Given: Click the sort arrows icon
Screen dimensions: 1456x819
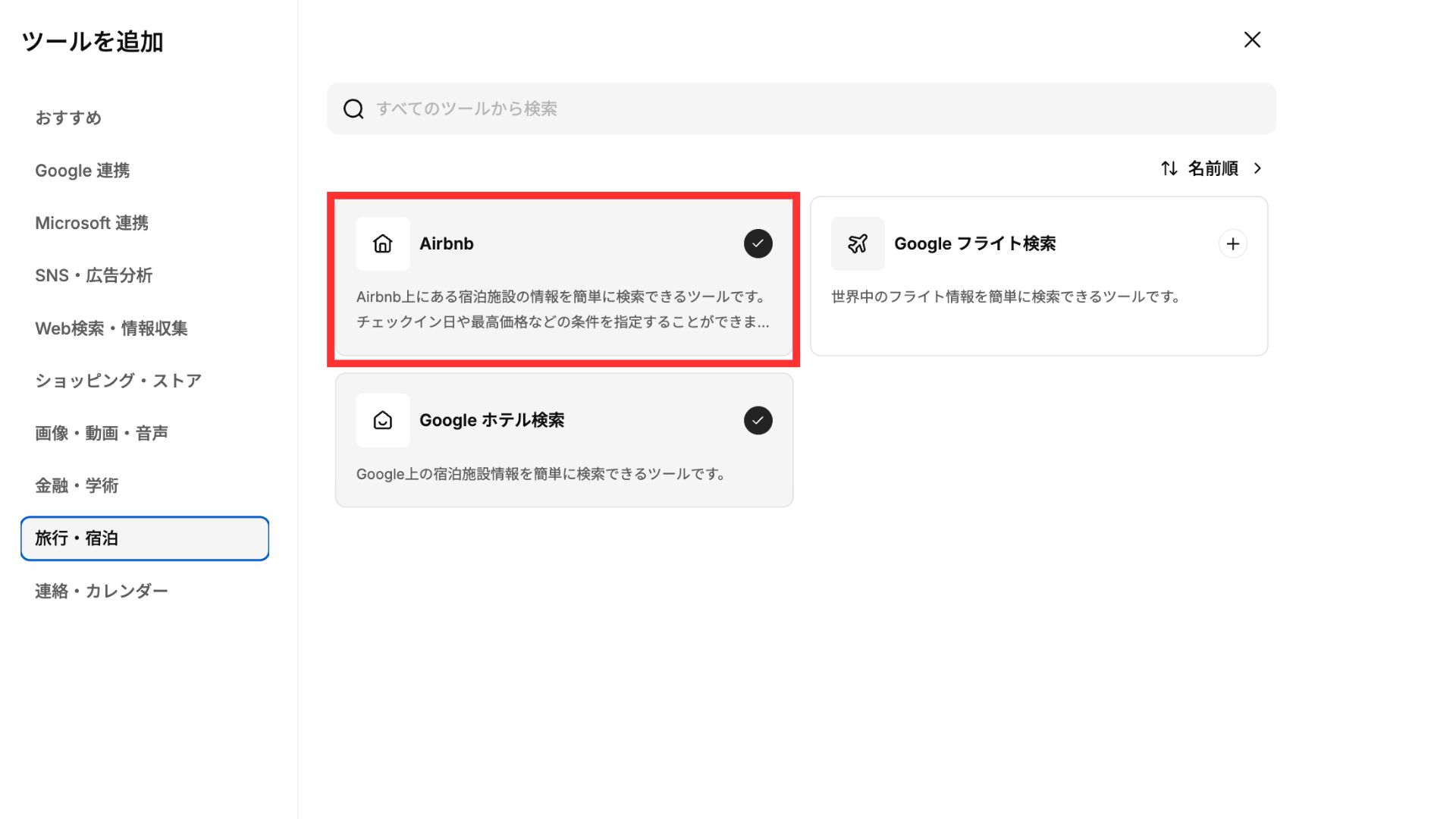Looking at the screenshot, I should tap(1169, 168).
